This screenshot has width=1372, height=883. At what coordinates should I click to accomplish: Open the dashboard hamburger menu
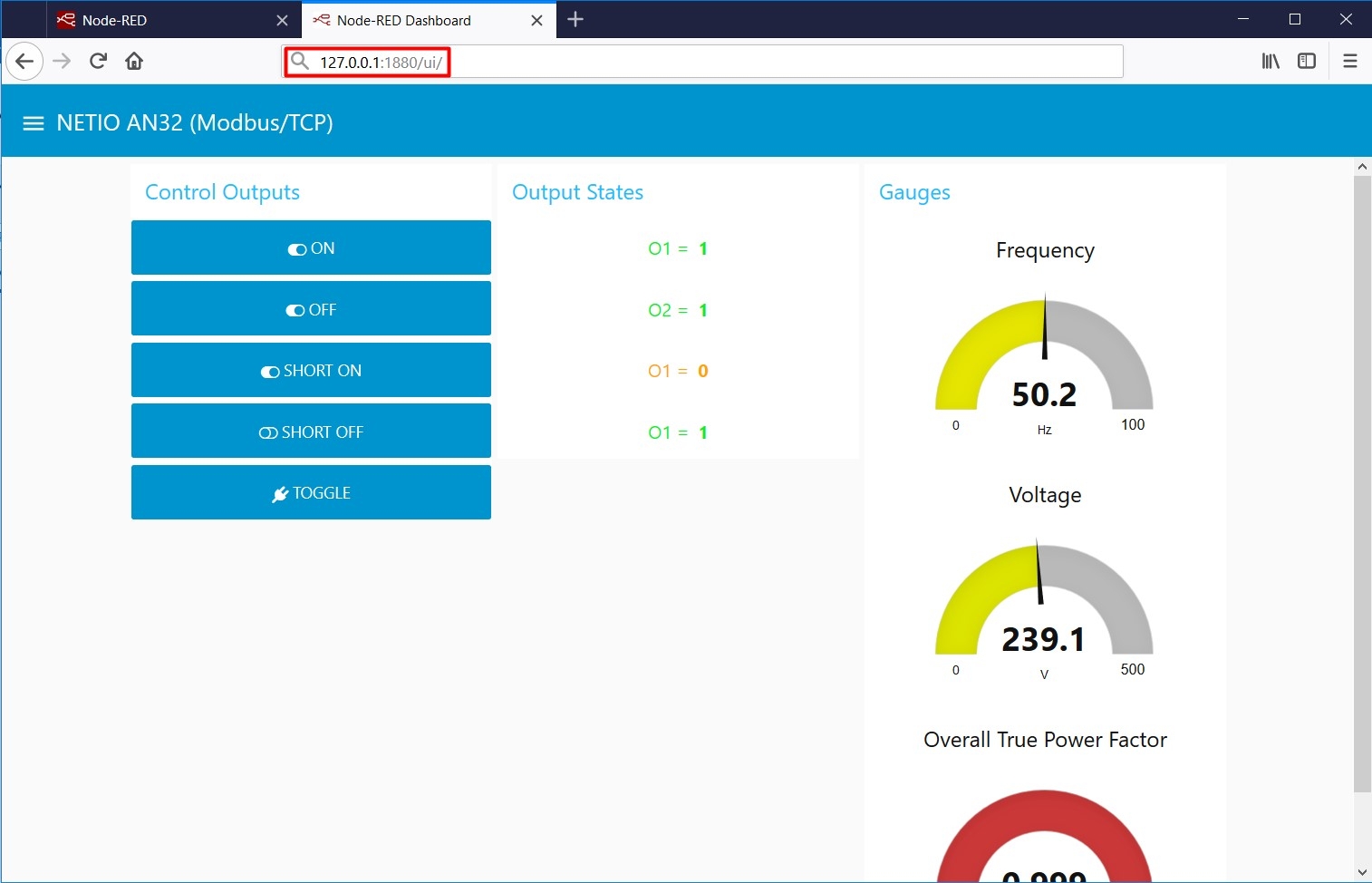[34, 123]
